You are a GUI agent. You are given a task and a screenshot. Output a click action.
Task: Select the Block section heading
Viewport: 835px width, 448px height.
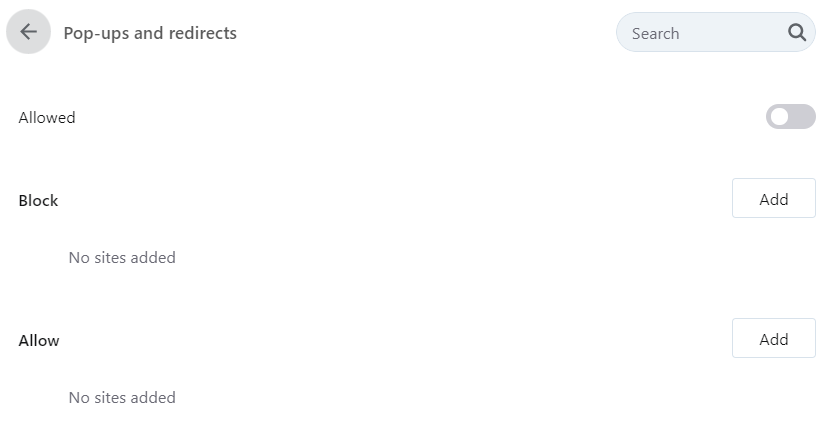click(38, 200)
